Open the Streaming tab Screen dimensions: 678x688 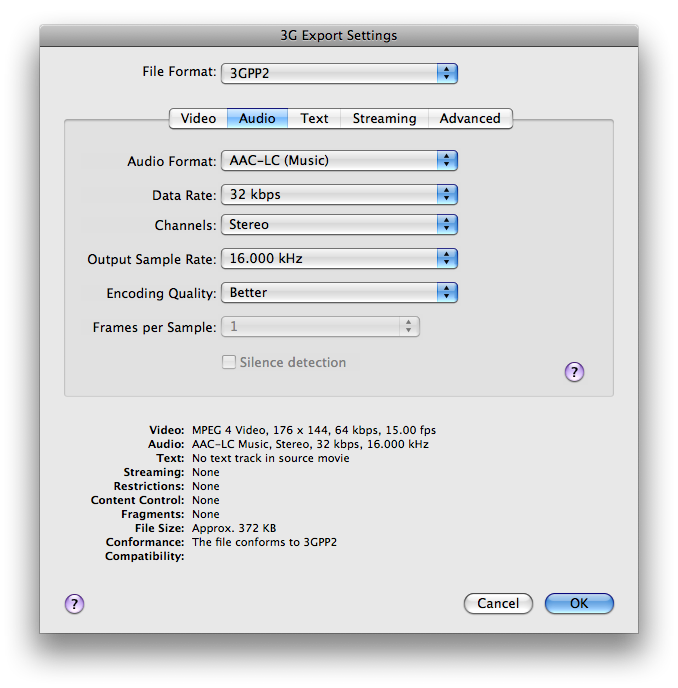pyautogui.click(x=384, y=118)
